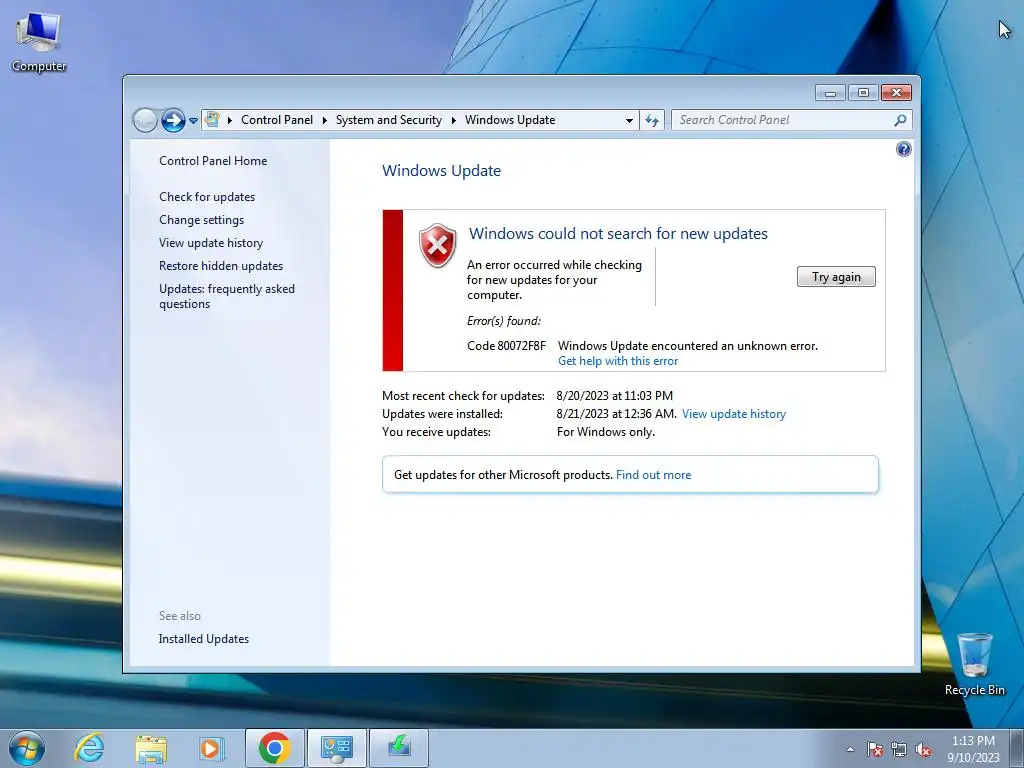Minimize the Windows Update window
This screenshot has height=768, width=1024.
click(x=830, y=93)
